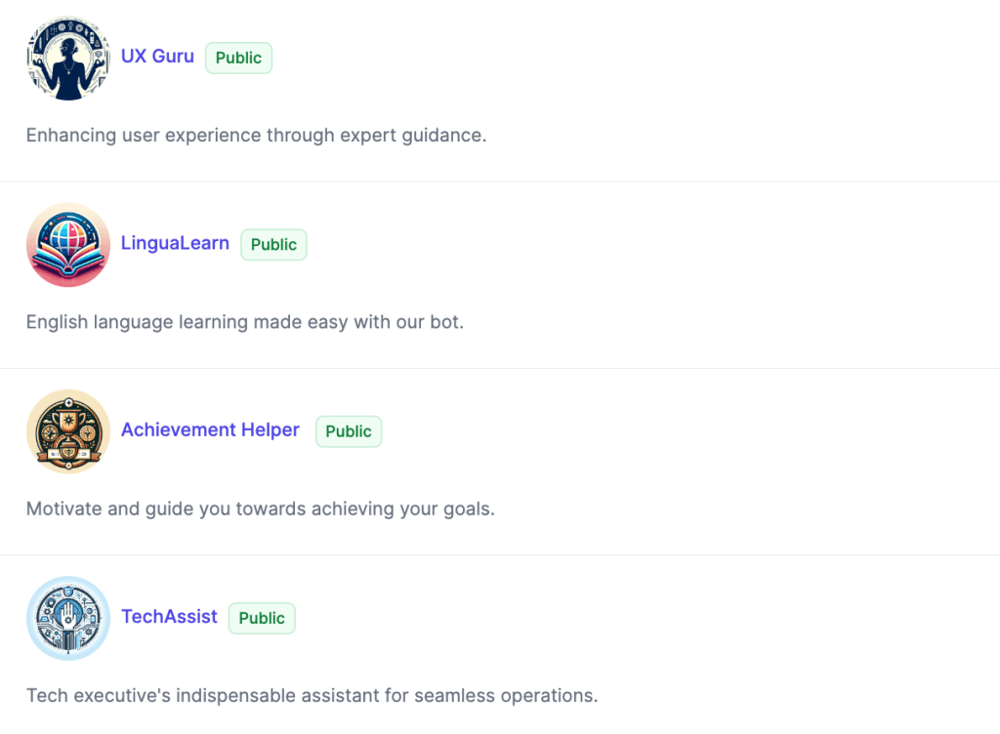Open the TechAssist bot link

tap(169, 616)
